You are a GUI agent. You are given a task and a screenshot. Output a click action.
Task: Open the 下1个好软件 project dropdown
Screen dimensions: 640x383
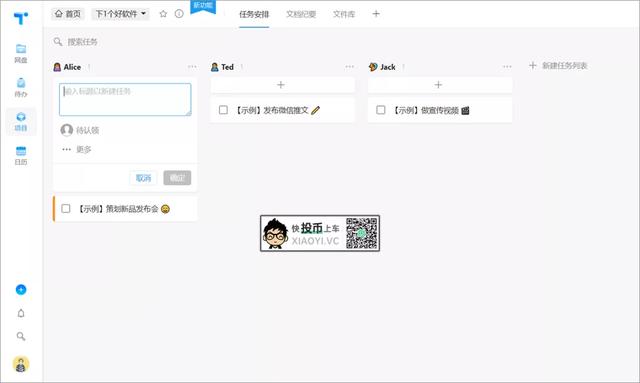[120, 14]
